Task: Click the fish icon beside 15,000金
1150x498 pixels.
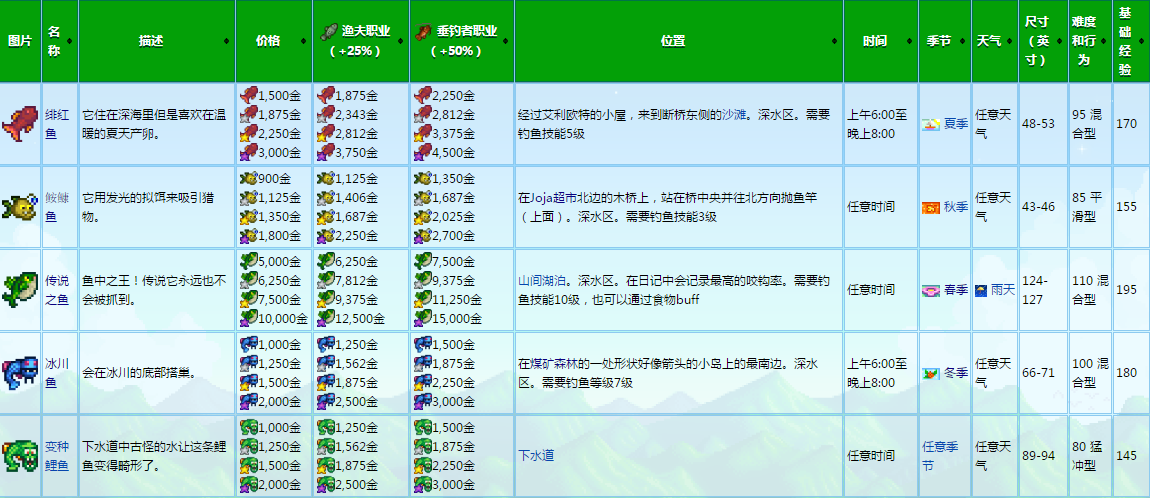Action: tap(422, 318)
